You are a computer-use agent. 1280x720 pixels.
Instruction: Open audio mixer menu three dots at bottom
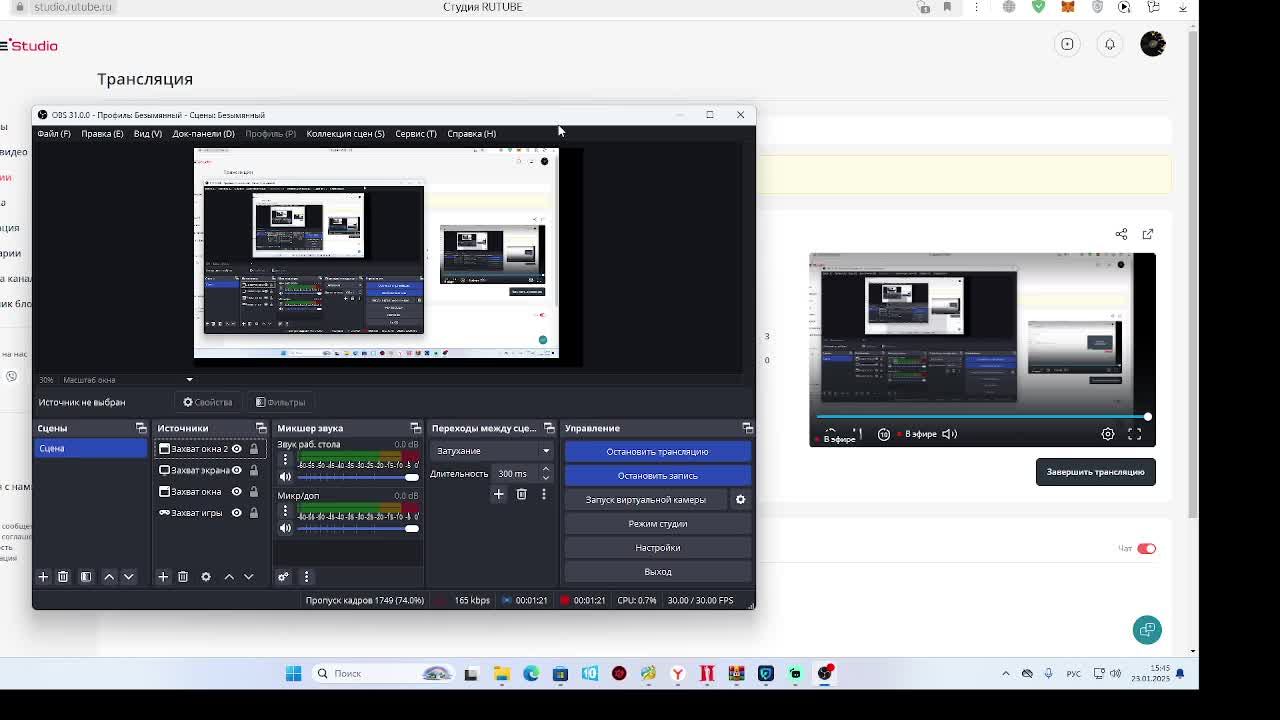306,577
